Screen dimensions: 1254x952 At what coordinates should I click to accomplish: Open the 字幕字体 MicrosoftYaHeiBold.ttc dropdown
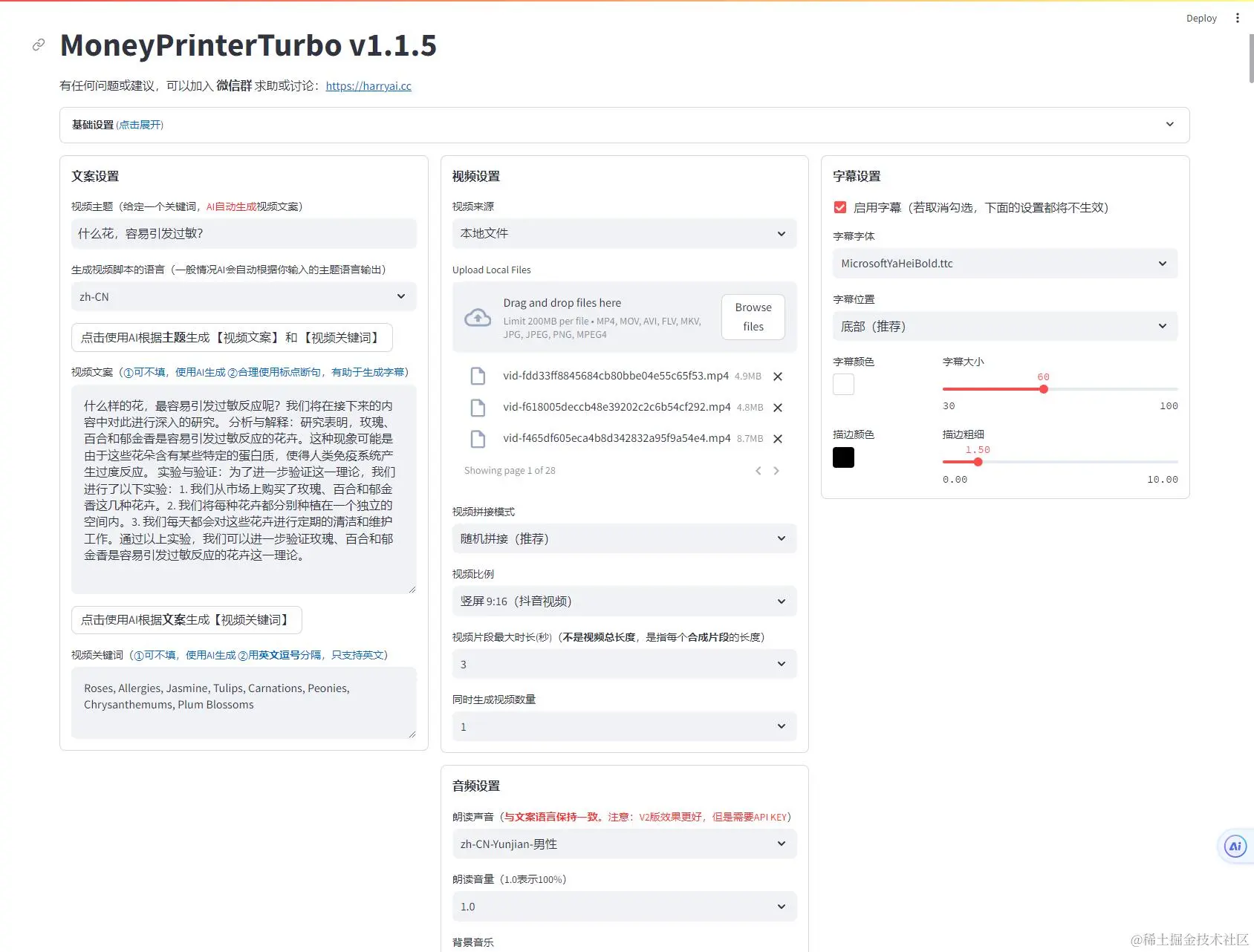point(1005,263)
